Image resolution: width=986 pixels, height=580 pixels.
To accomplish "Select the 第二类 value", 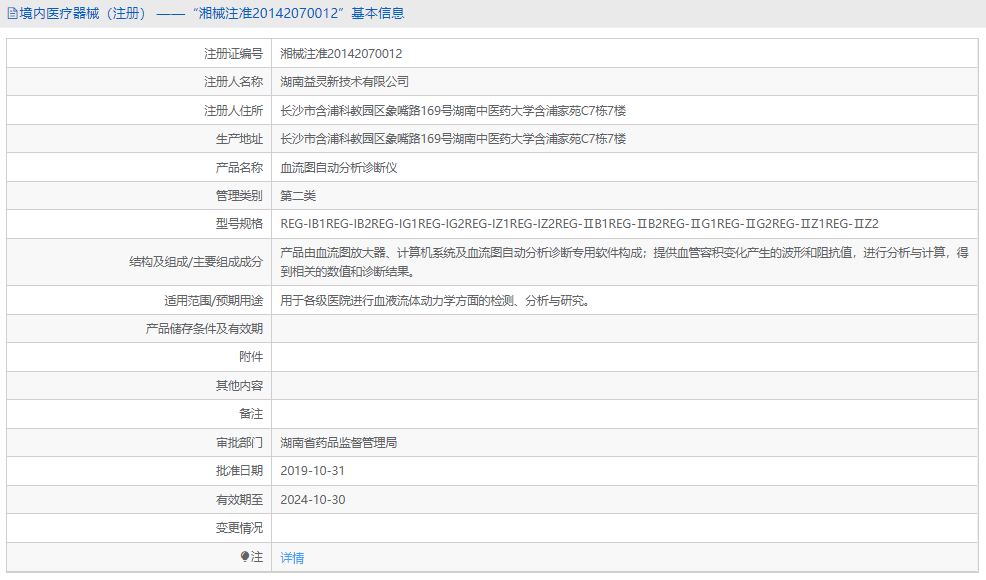I will tap(298, 196).
